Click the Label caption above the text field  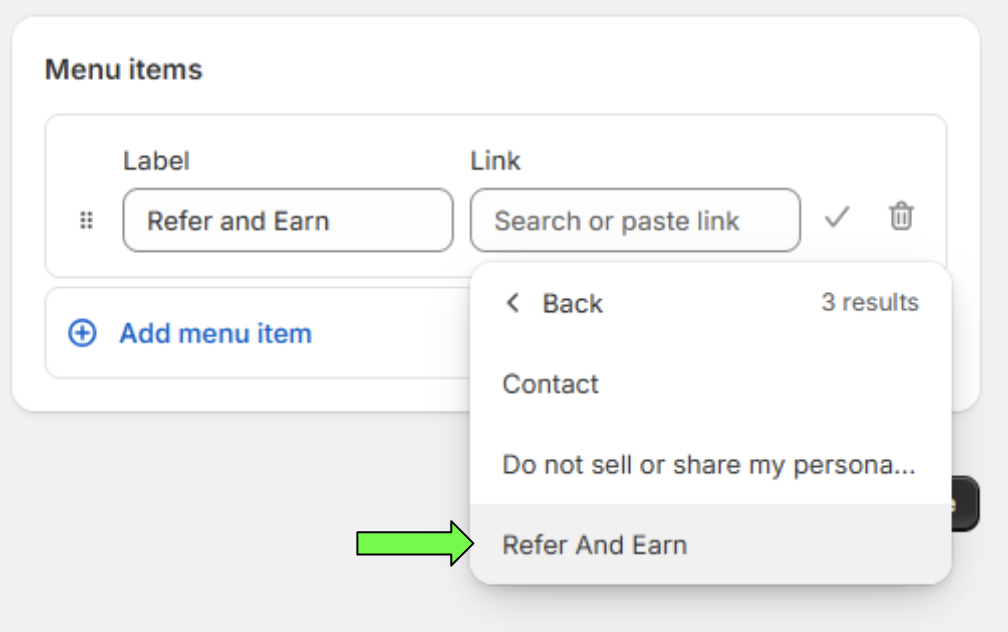[x=156, y=161]
